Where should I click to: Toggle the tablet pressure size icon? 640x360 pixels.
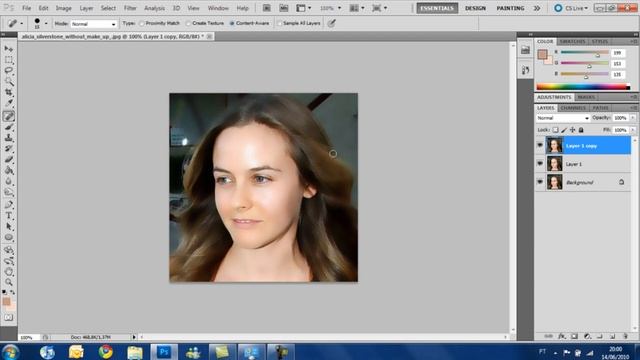point(331,23)
